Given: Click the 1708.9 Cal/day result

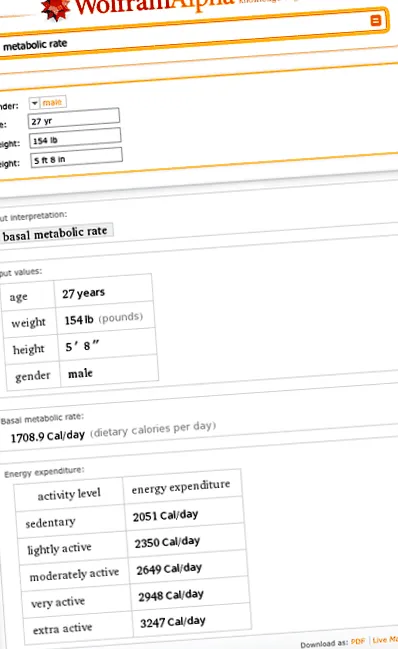Looking at the screenshot, I should 47,437.
